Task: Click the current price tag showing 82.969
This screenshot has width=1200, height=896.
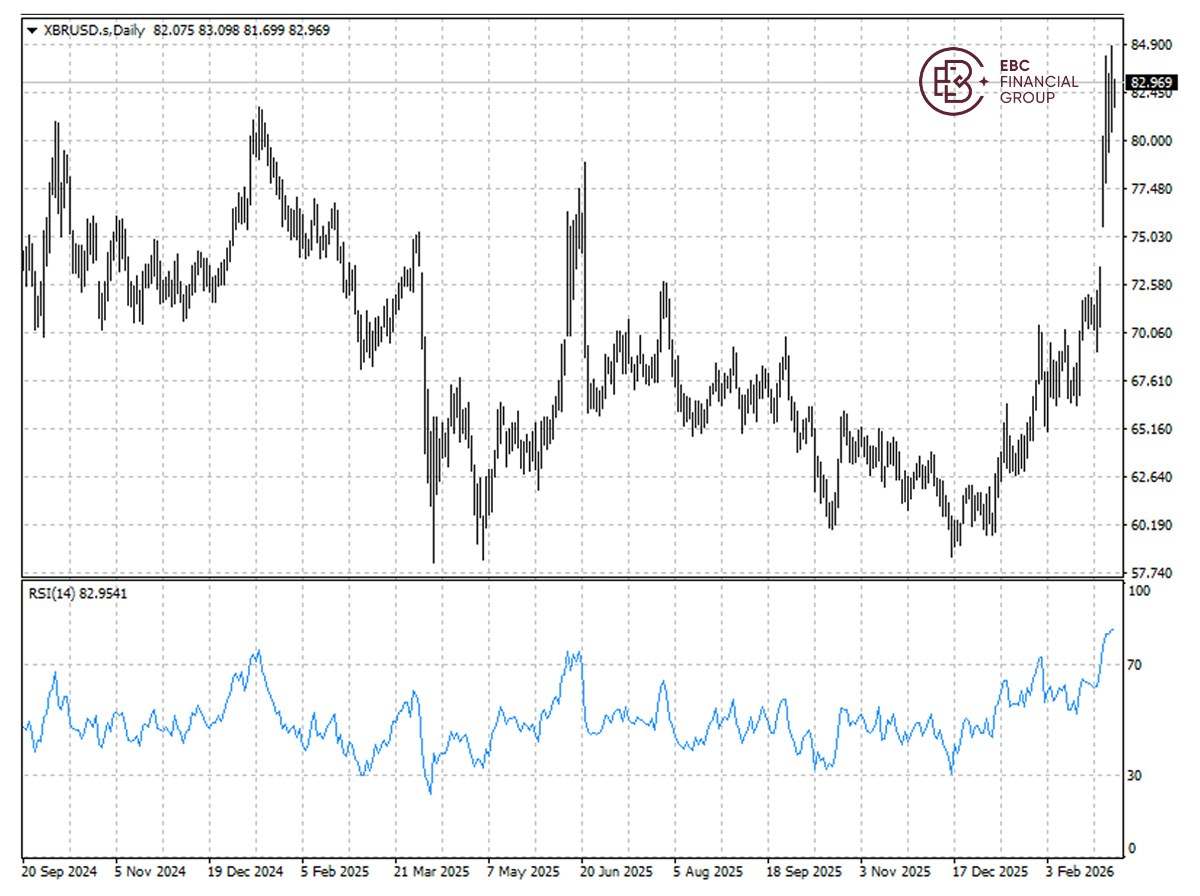Action: pos(1152,84)
